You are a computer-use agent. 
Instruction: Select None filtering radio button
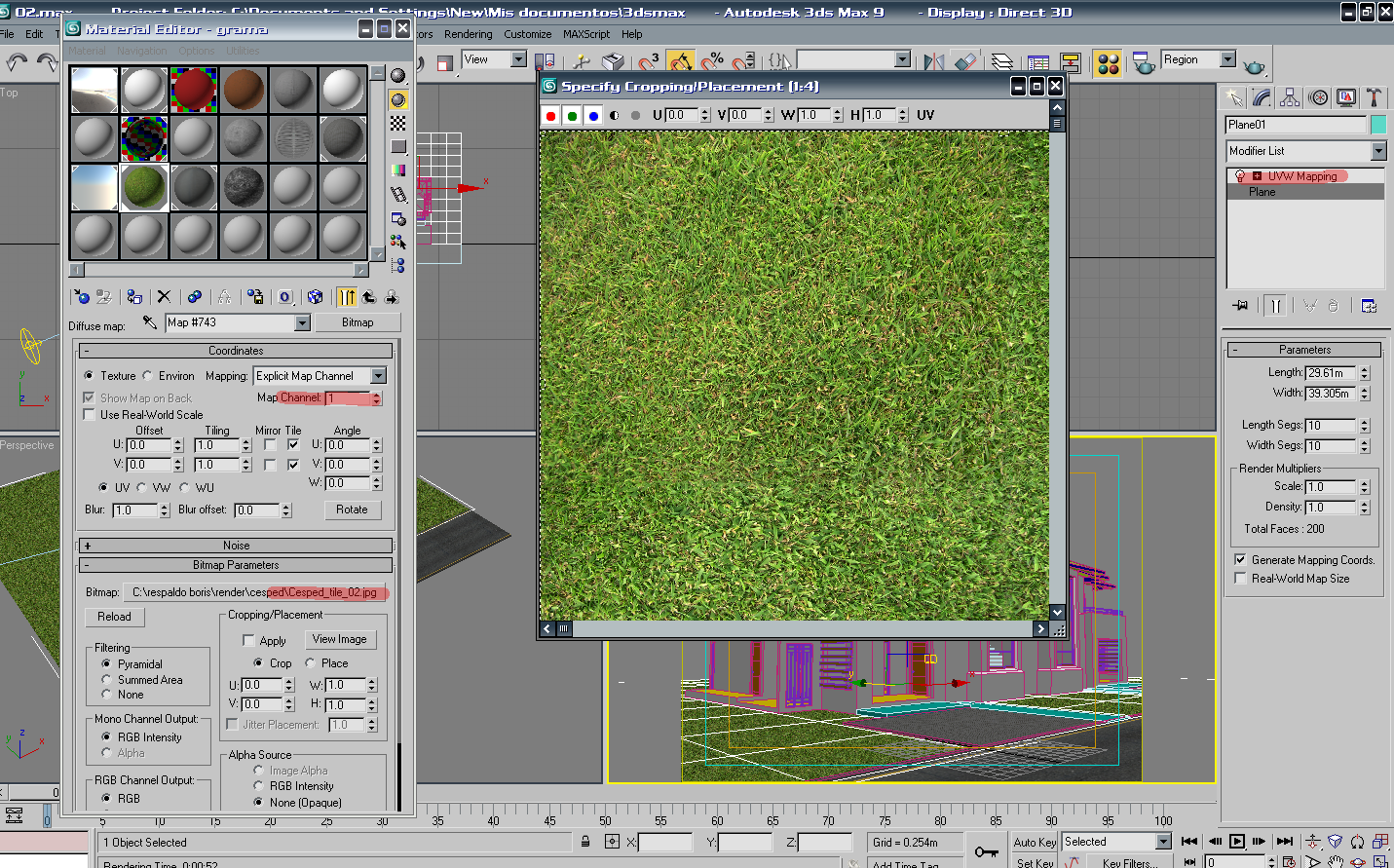pos(106,695)
